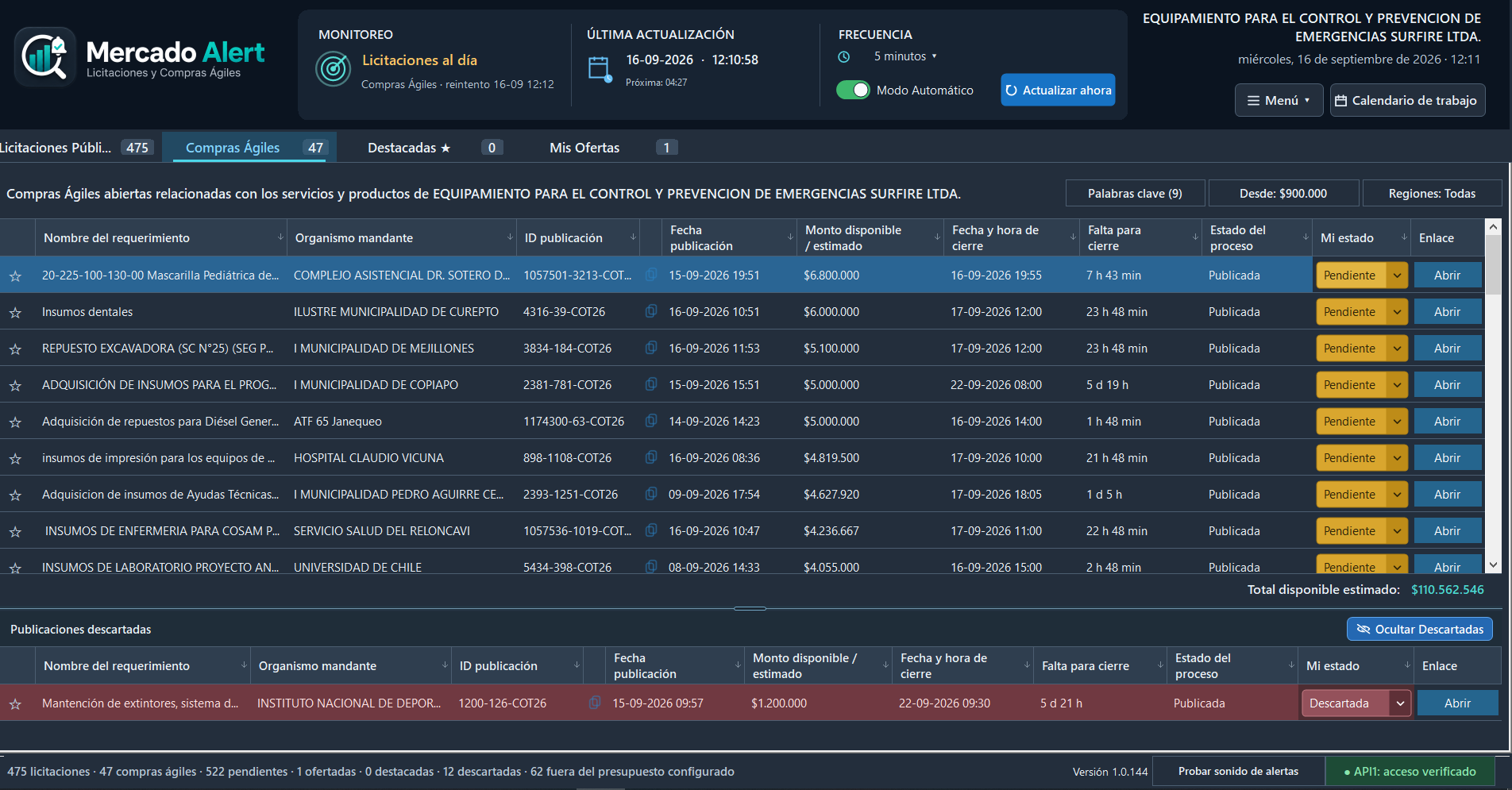Click Actualizar ahora button
The width and height of the screenshot is (1512, 790).
[x=1058, y=90]
